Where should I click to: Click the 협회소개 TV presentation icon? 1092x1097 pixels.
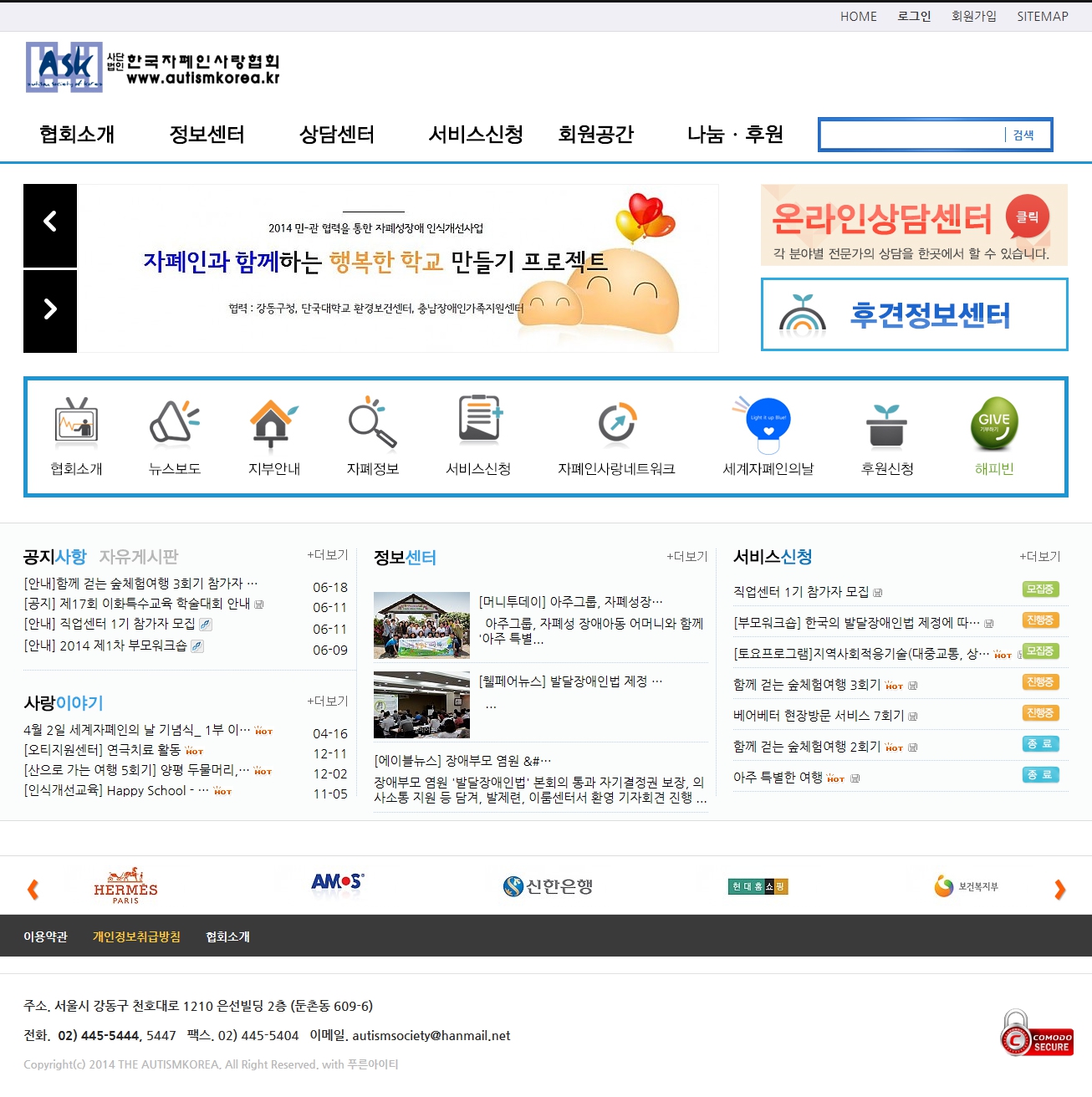click(x=76, y=421)
